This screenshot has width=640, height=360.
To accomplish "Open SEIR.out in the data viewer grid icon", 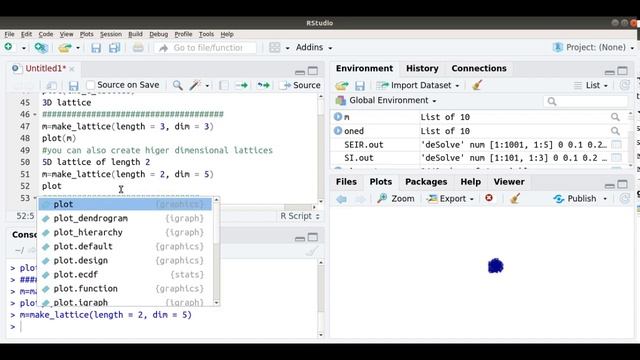I will 616,144.
